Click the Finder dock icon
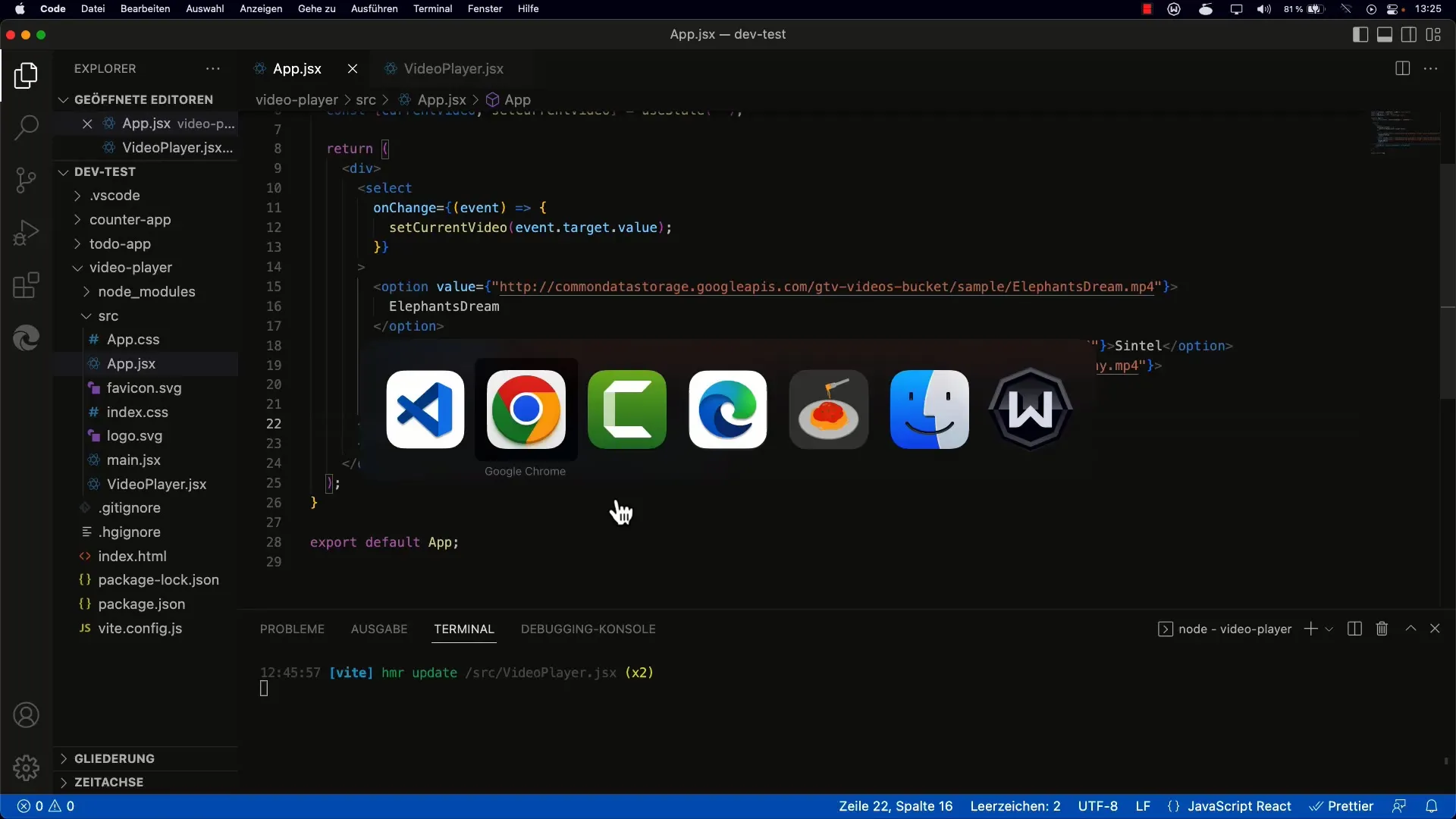This screenshot has width=1456, height=819. coord(928,409)
